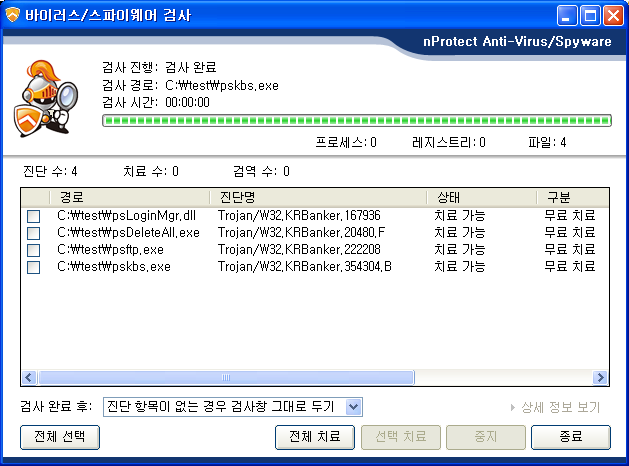Click 무료 치료 cell for pskbs.exe

pyautogui.click(x=570, y=267)
